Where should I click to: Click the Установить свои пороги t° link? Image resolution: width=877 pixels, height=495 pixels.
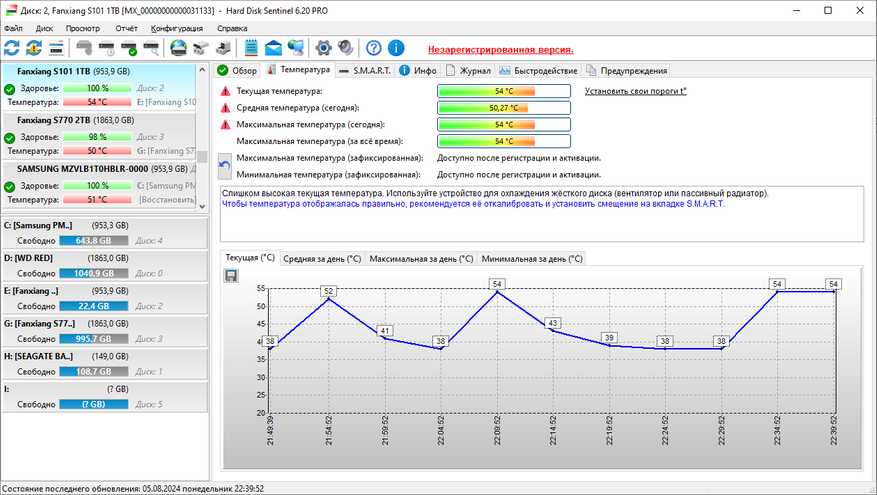coord(635,91)
